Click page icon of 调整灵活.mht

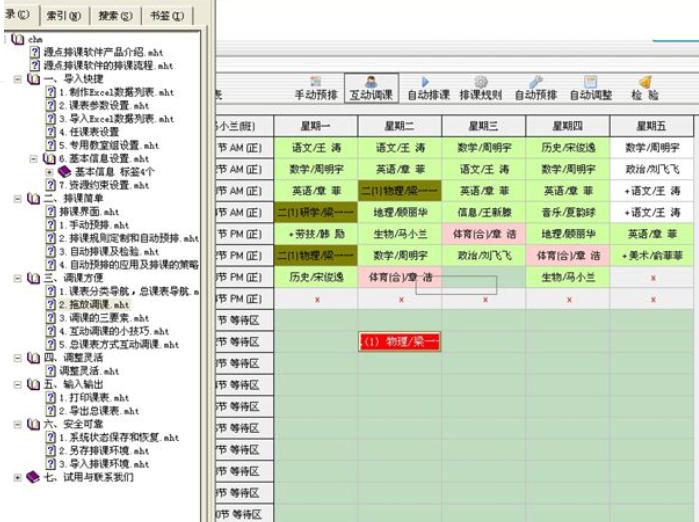coord(51,371)
